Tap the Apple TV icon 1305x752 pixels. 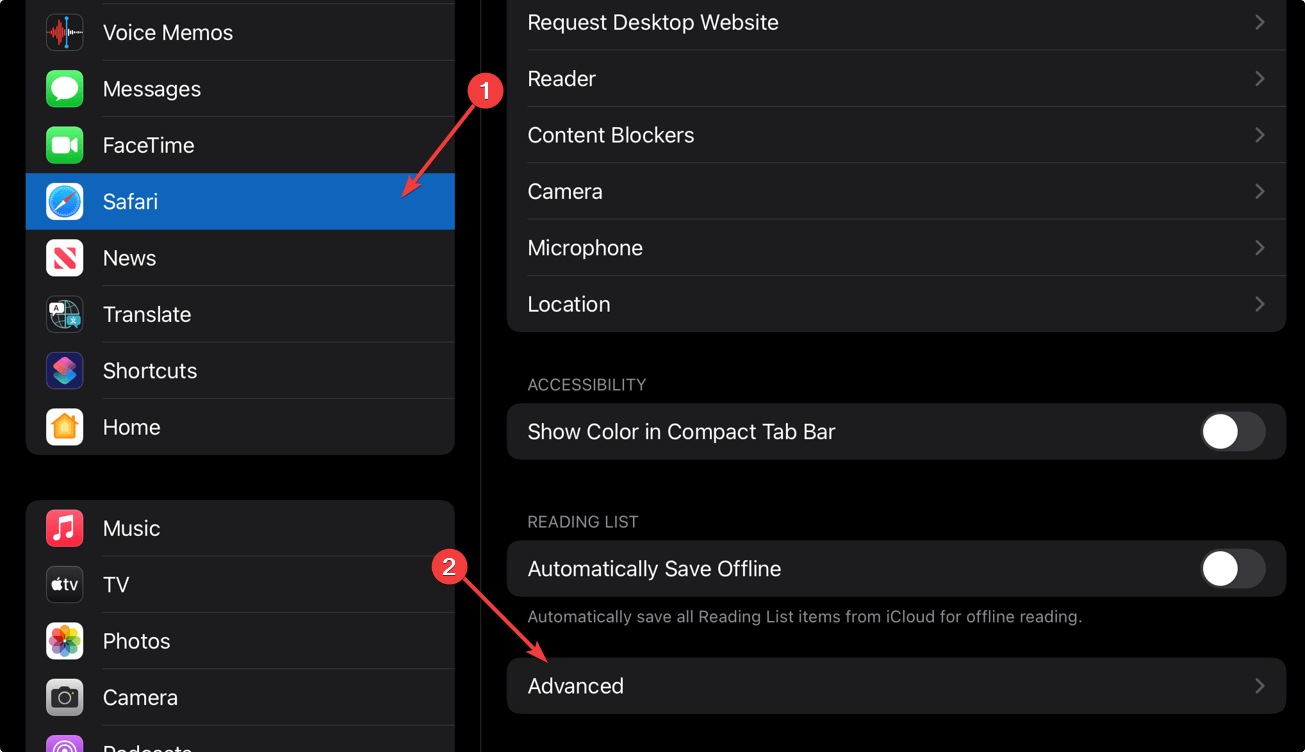tap(65, 585)
